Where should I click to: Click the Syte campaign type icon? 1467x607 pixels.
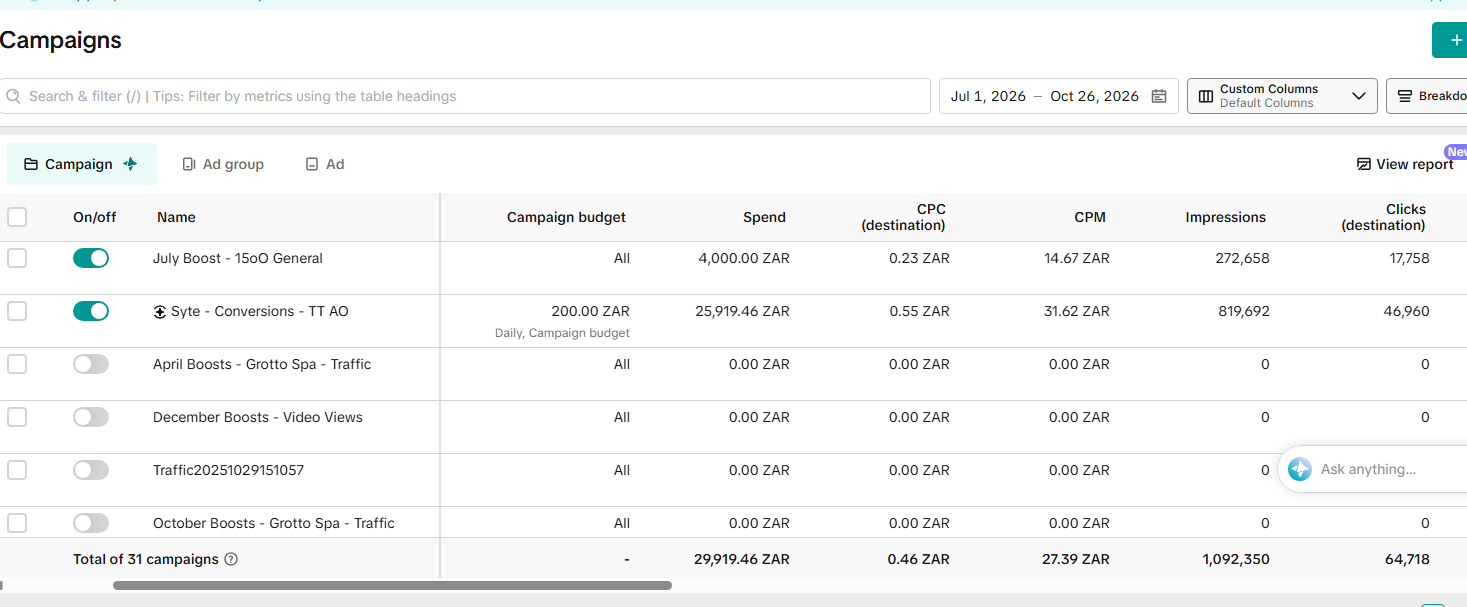pos(160,311)
